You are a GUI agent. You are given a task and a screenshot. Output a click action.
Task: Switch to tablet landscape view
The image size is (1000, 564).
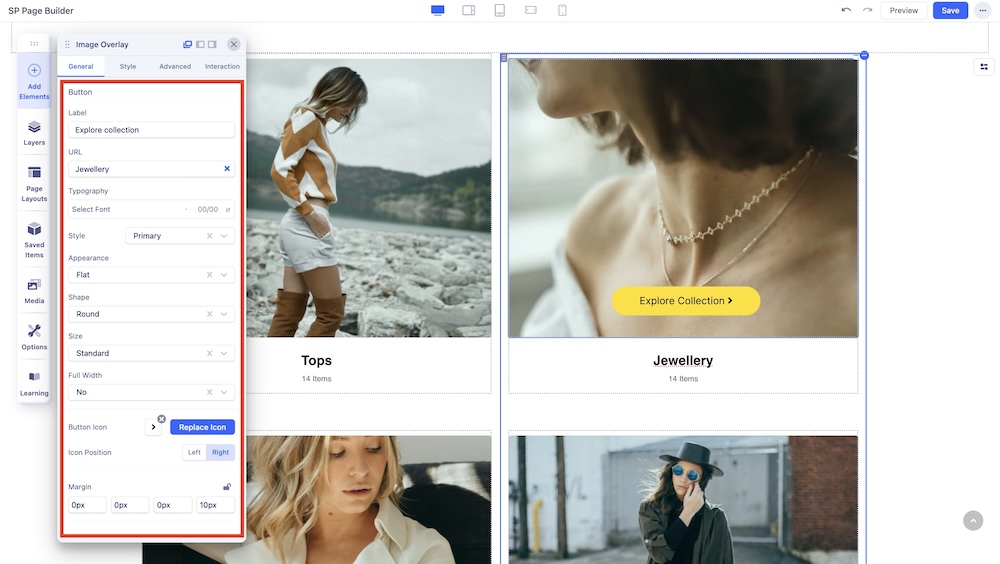pos(531,10)
